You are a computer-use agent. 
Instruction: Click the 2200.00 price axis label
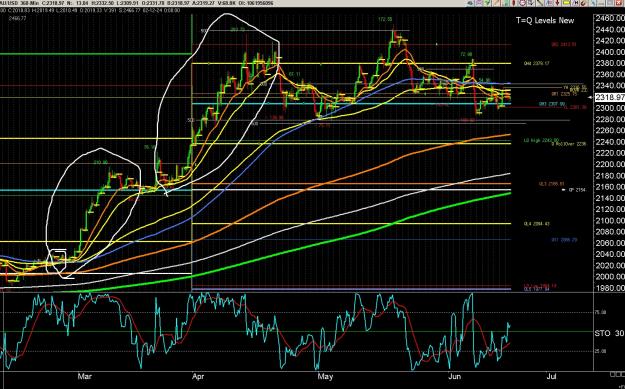point(609,164)
